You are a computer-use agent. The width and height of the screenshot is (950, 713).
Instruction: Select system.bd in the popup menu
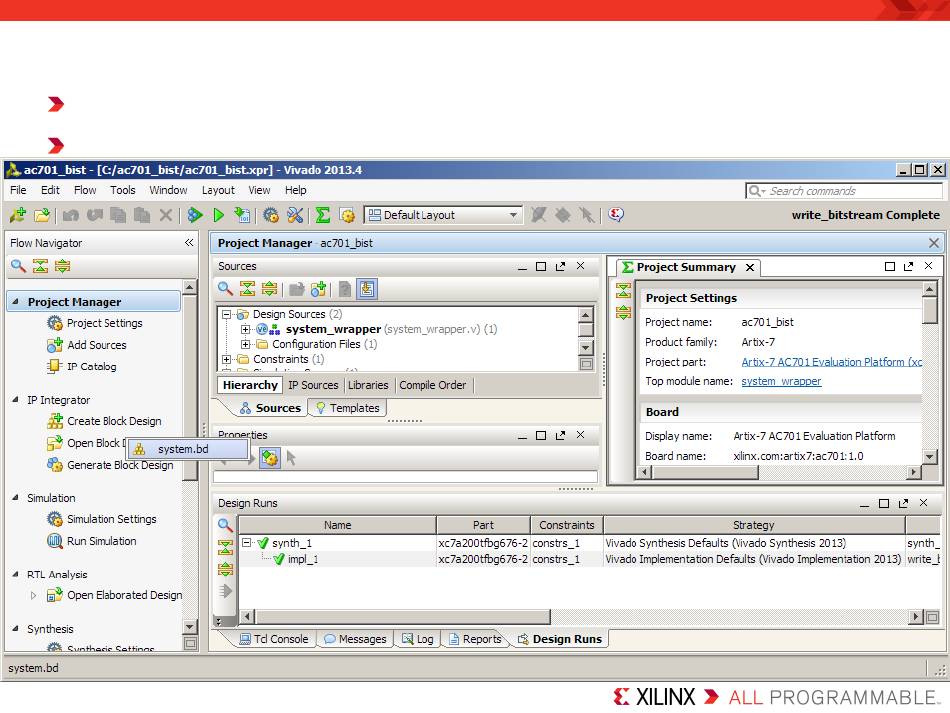(x=188, y=449)
